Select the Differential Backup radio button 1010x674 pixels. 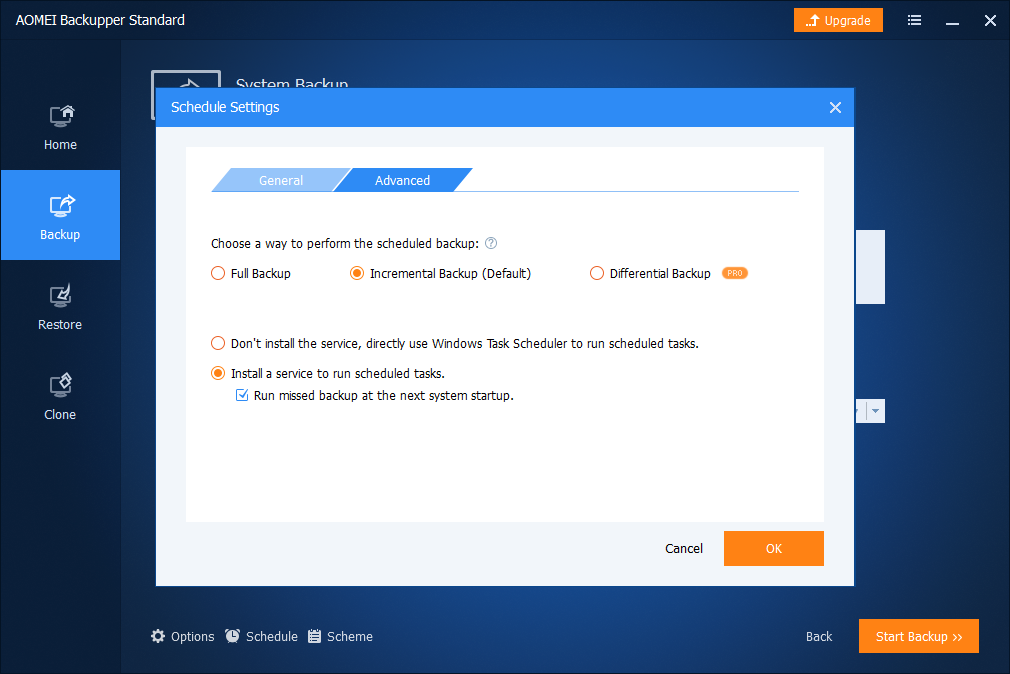pyautogui.click(x=597, y=273)
